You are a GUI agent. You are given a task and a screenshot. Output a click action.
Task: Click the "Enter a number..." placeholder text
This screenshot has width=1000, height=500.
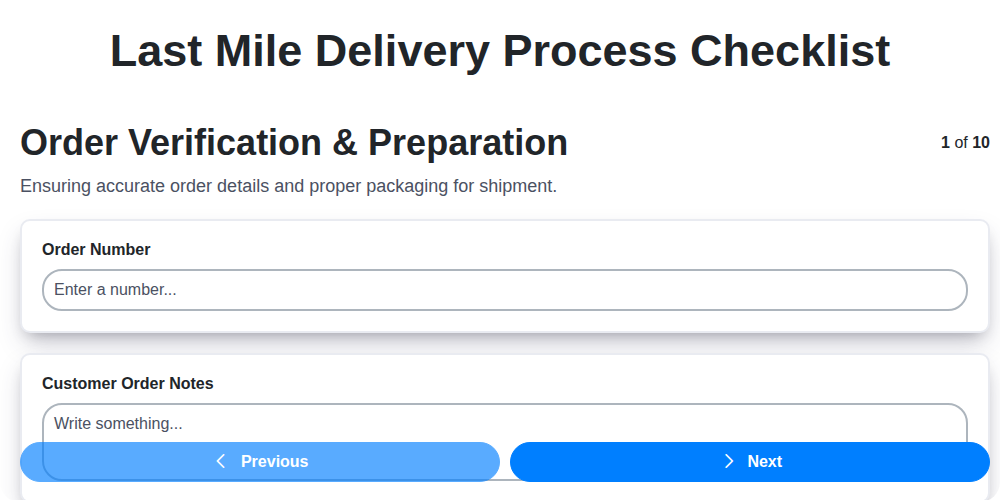115,290
